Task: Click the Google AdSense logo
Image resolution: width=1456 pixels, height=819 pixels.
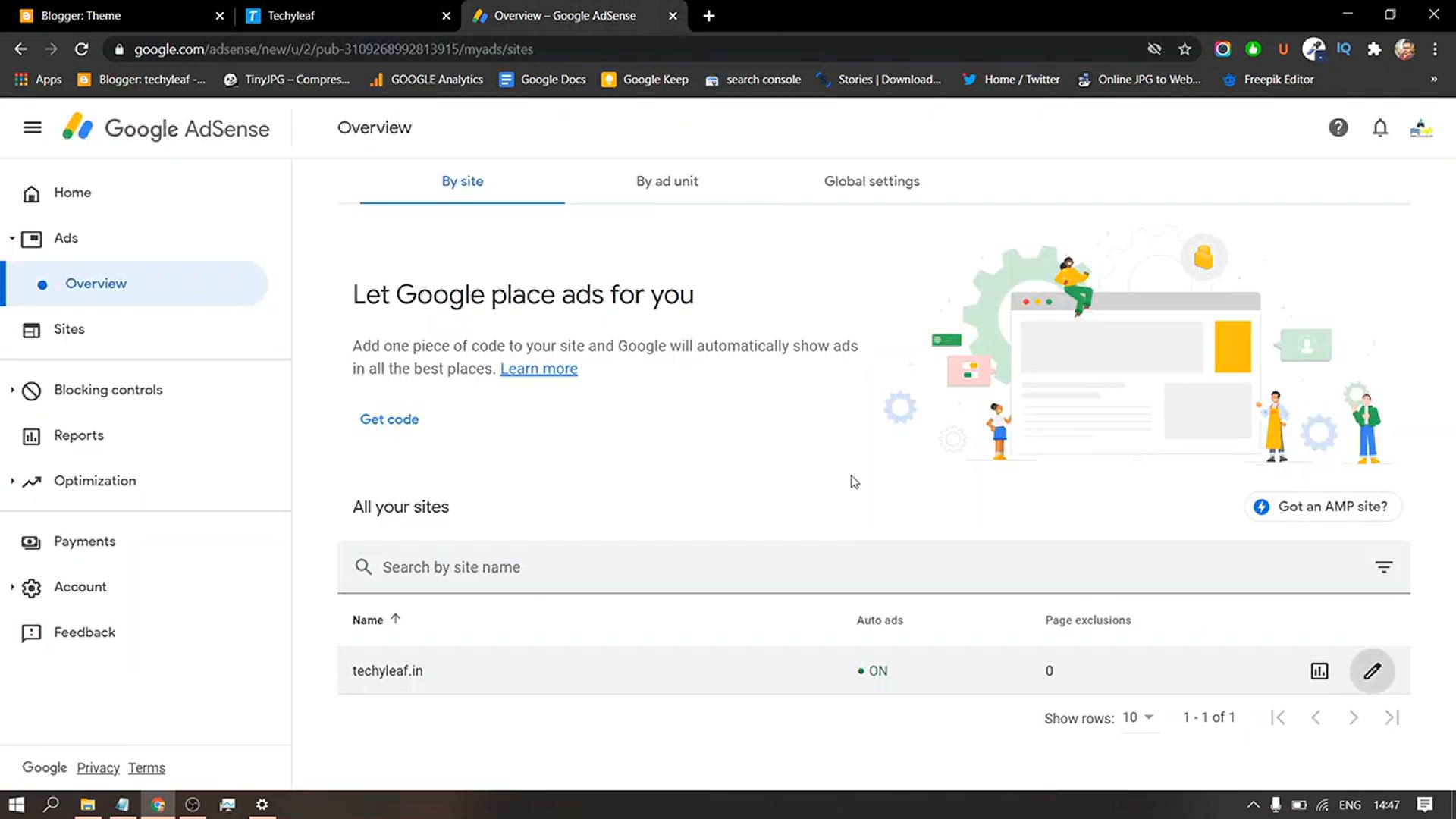Action: click(165, 128)
